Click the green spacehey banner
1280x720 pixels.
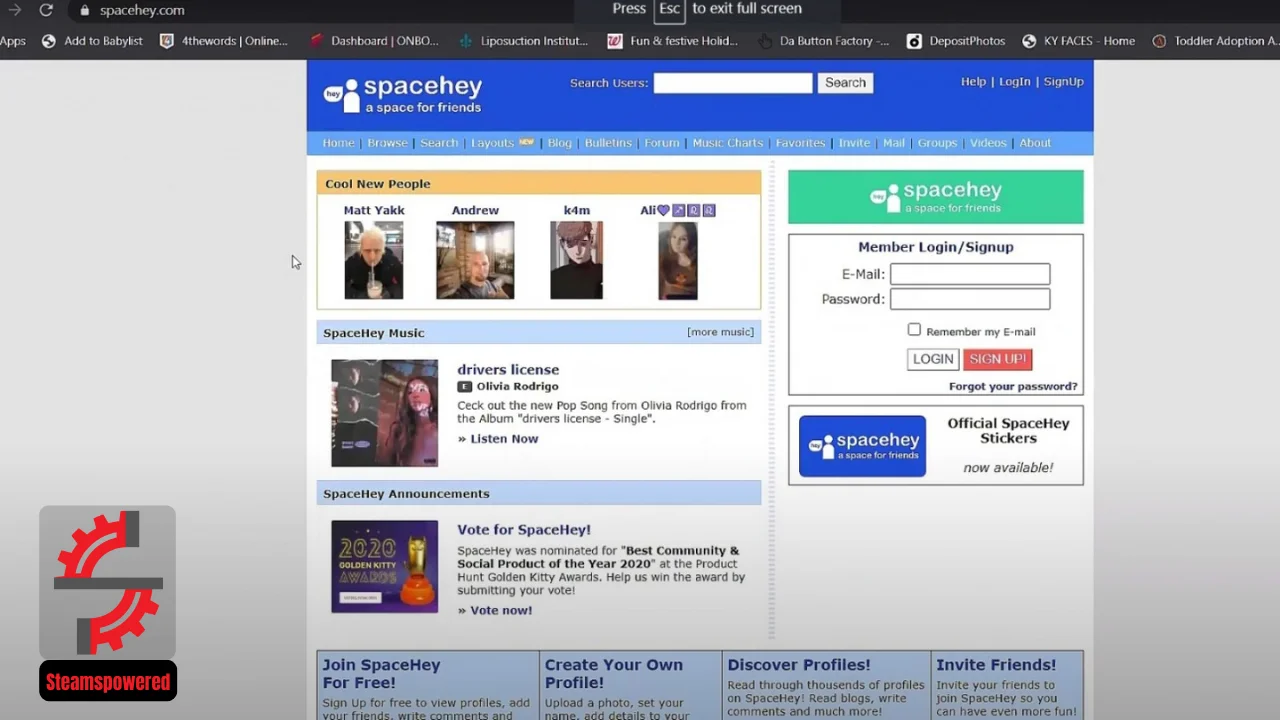pos(935,196)
